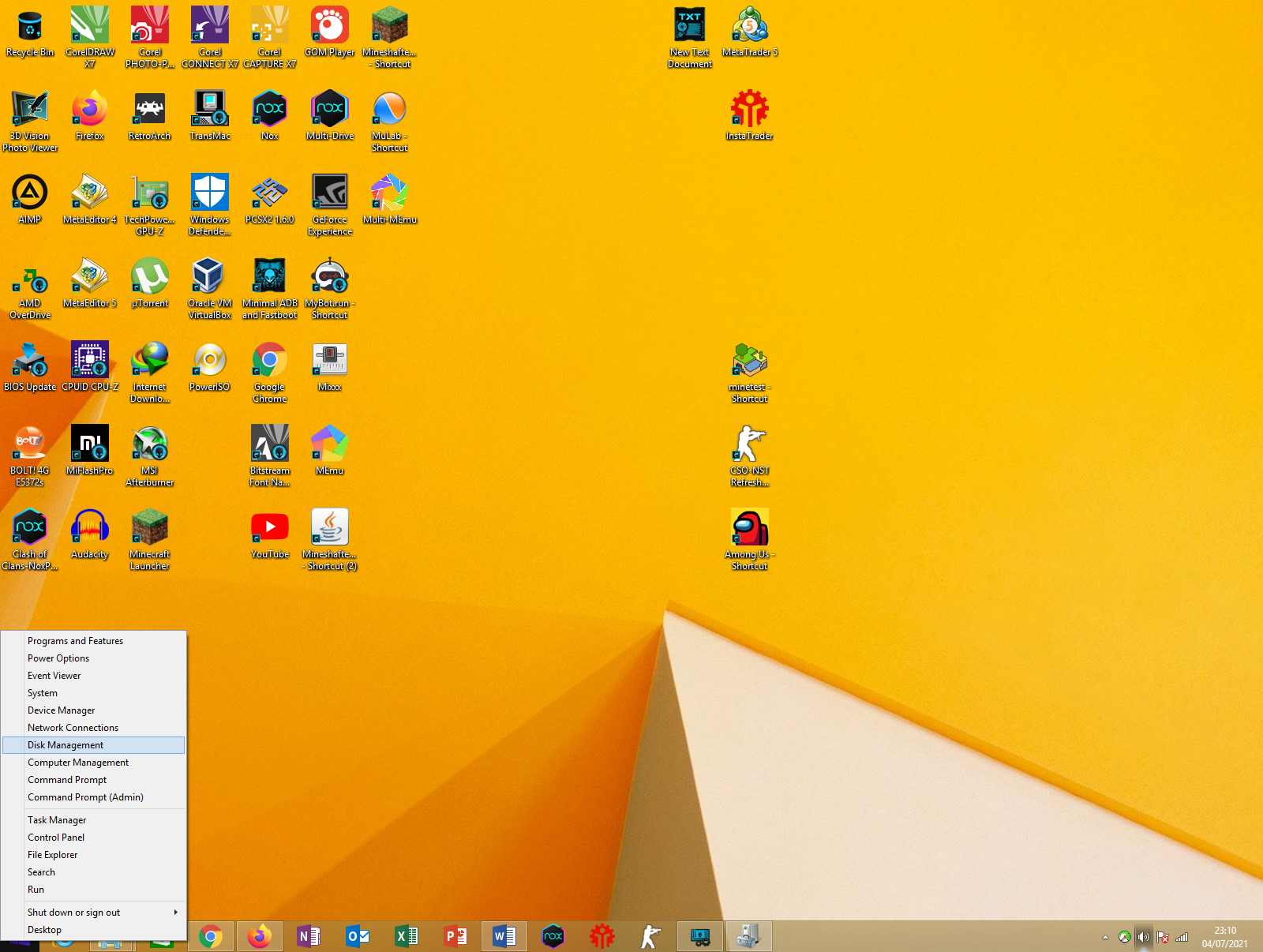Click the Run menu entry
Image resolution: width=1263 pixels, height=952 pixels.
(x=94, y=890)
